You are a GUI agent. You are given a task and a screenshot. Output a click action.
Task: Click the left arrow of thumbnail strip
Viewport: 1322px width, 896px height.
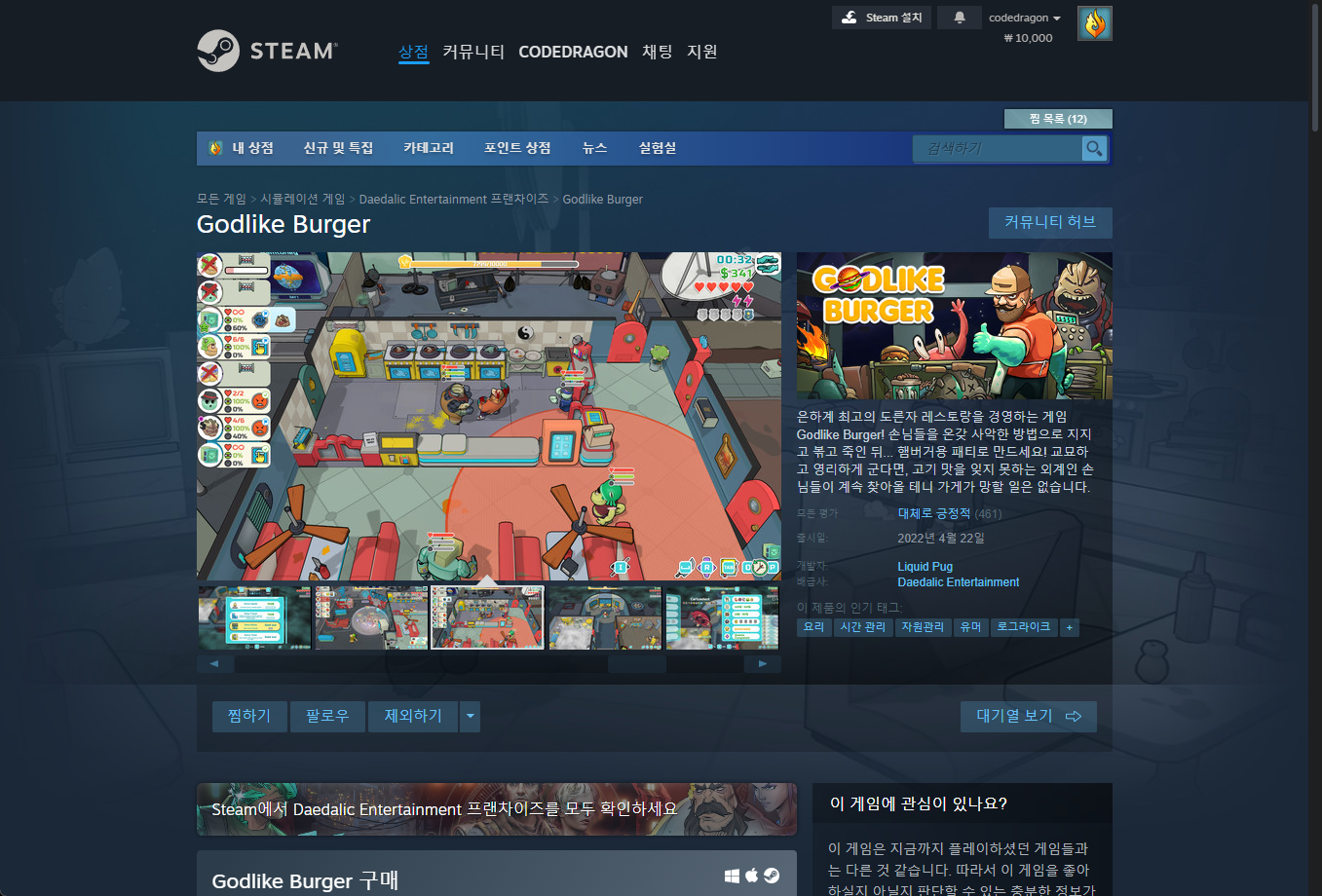[x=214, y=664]
